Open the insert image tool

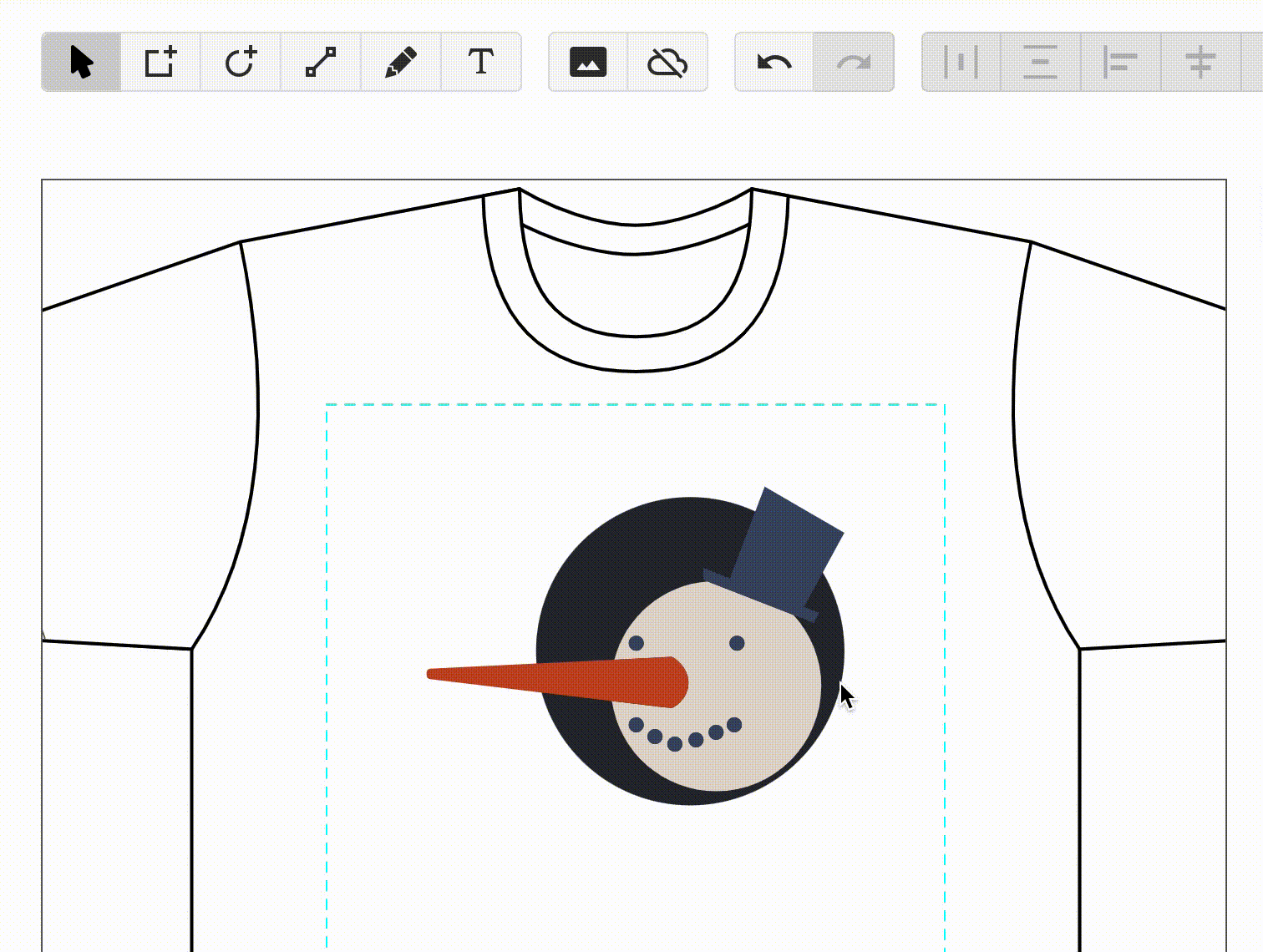[587, 62]
